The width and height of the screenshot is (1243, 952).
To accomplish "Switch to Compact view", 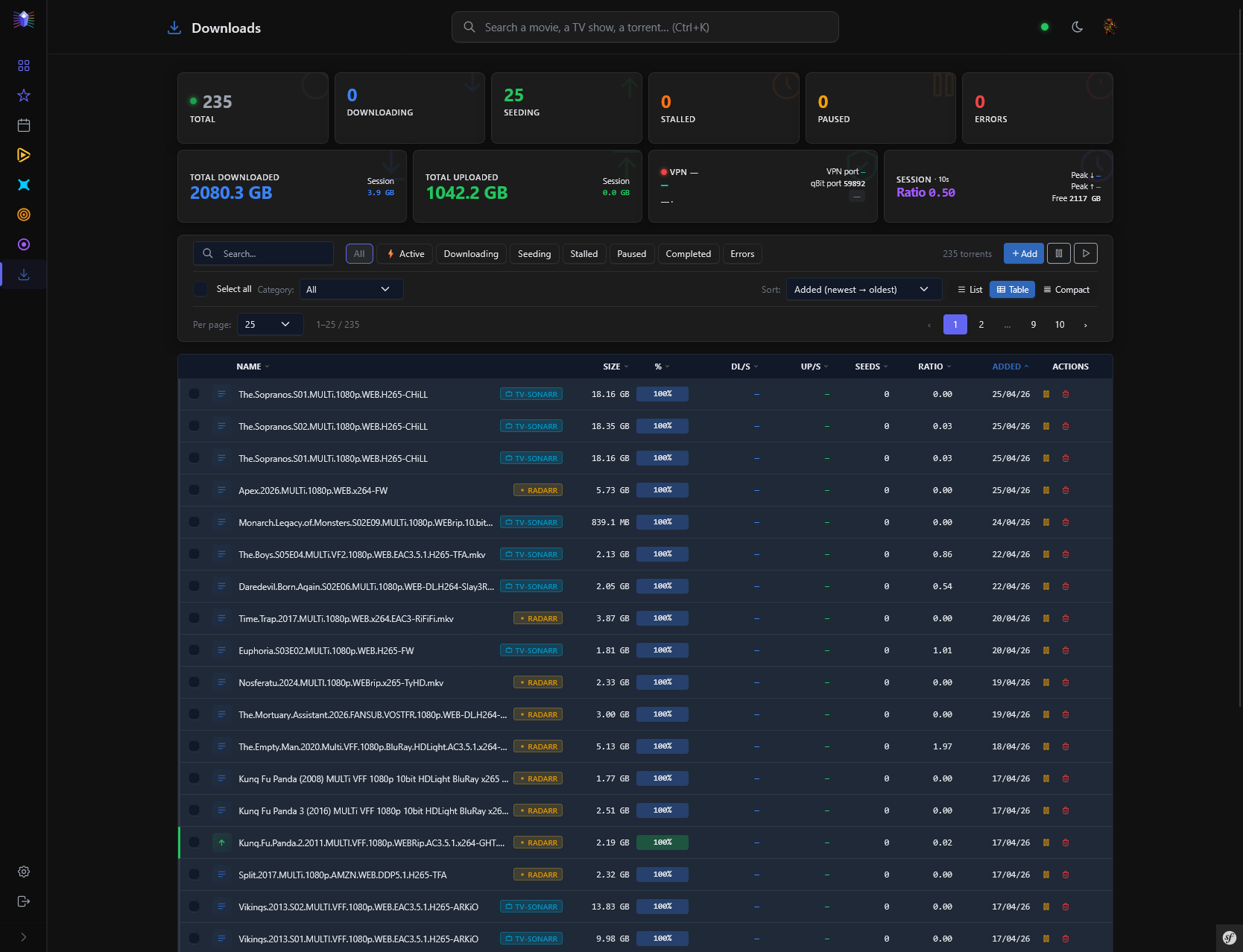I will [1066, 289].
